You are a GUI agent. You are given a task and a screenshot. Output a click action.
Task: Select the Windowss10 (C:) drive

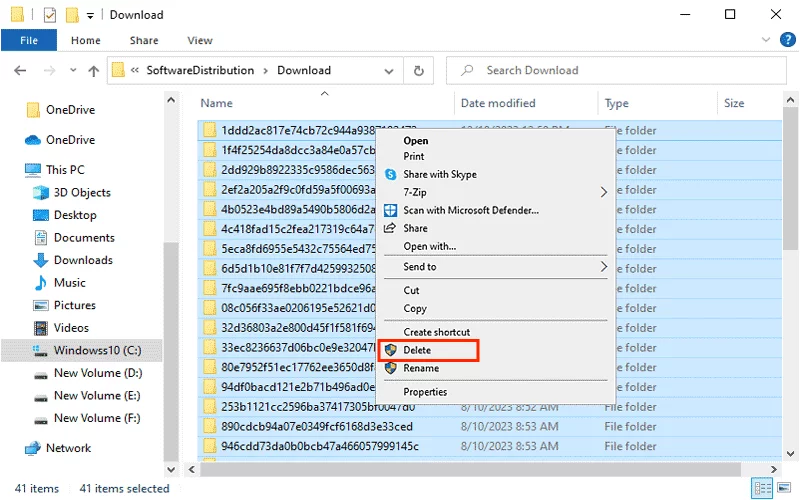[x=82, y=351]
